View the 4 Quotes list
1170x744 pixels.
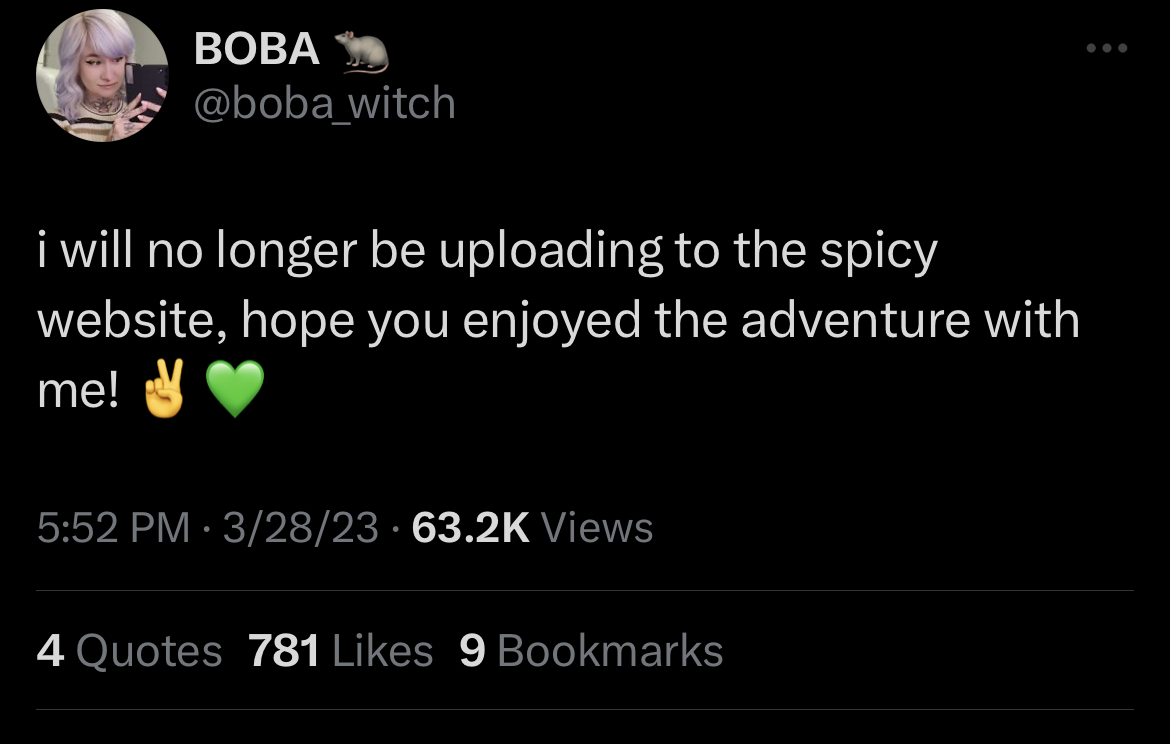129,651
